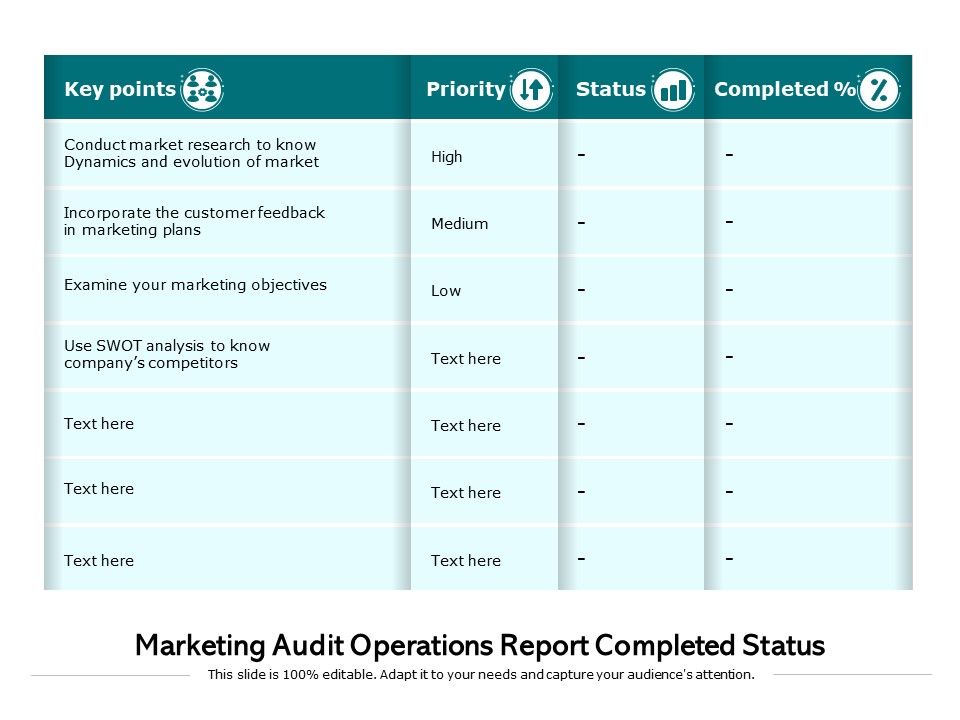Click the subtitle 'This slide is 100% editable'
Screen dimensions: 960x720
pos(481,675)
